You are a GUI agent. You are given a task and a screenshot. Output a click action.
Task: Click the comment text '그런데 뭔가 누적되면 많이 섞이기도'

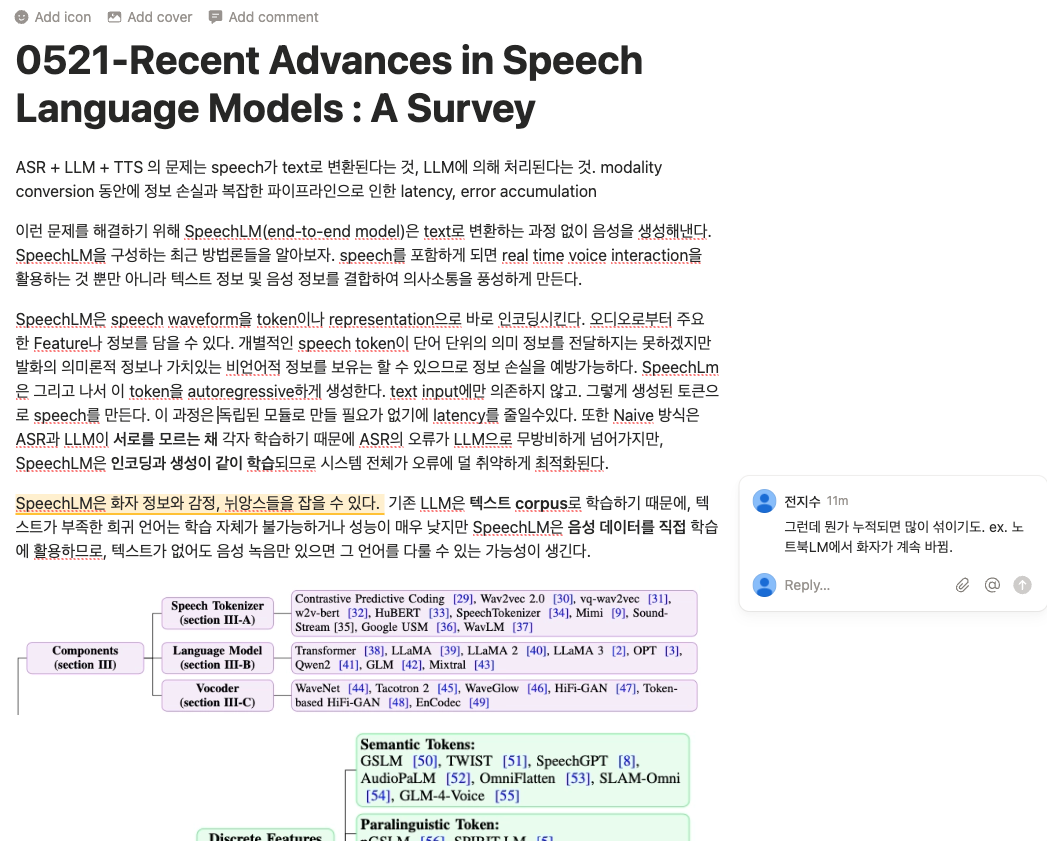(x=884, y=527)
